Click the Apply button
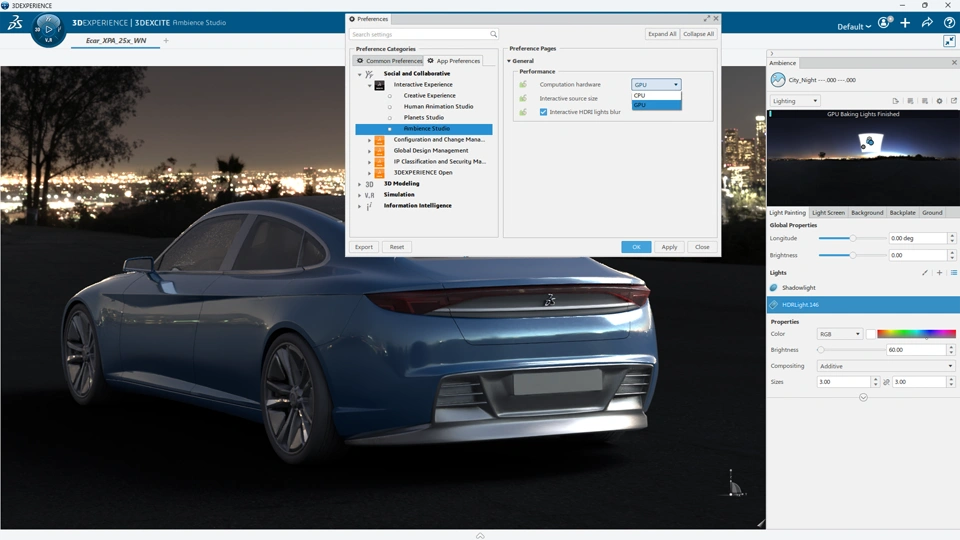The image size is (960, 540). click(669, 247)
